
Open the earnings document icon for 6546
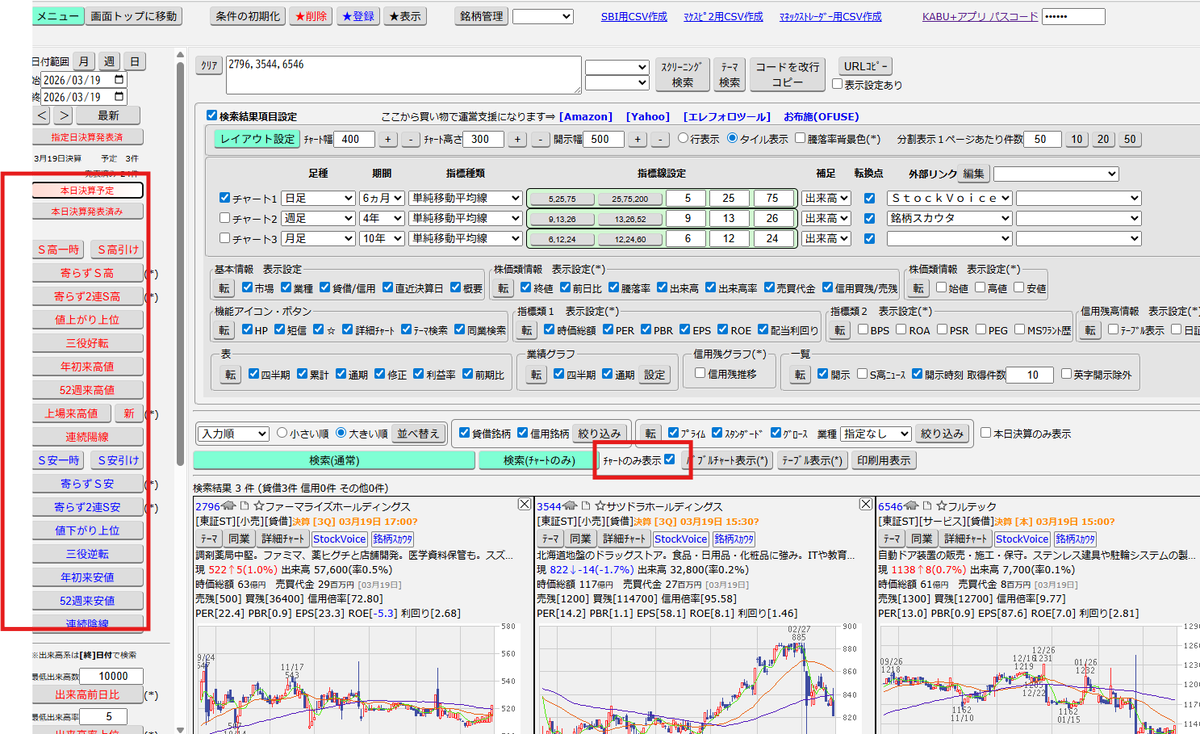(926, 507)
